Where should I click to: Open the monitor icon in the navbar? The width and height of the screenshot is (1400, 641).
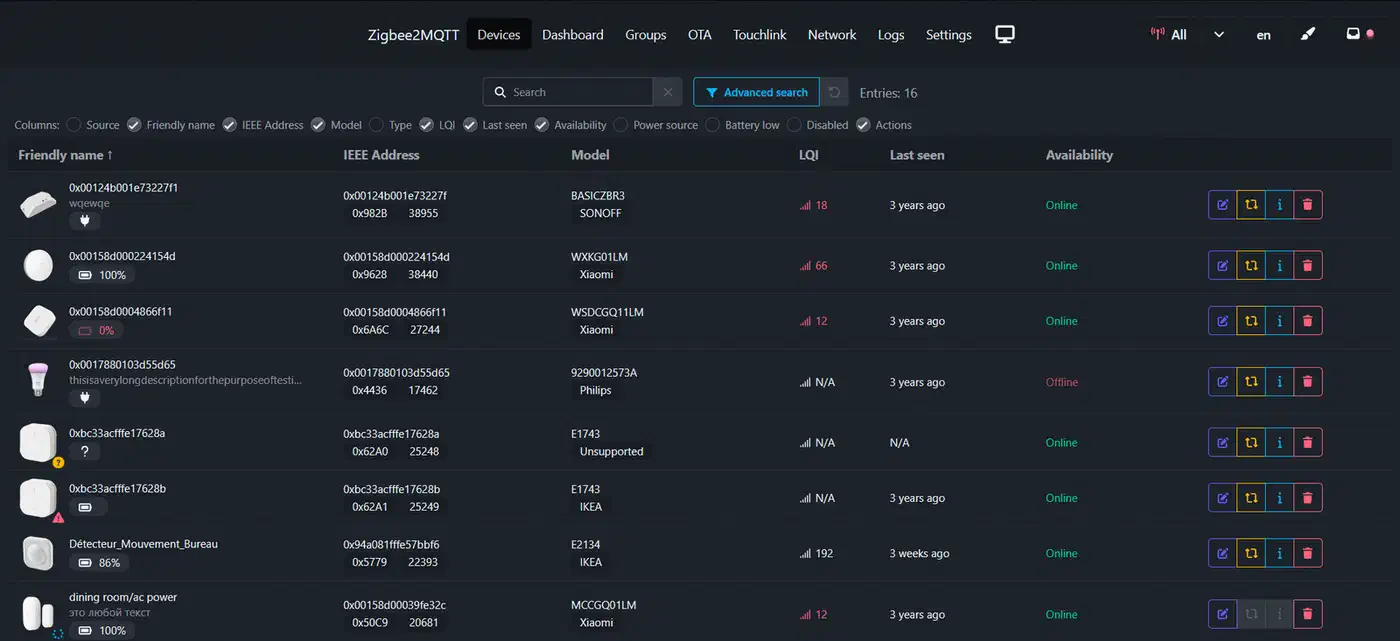[x=1005, y=34]
